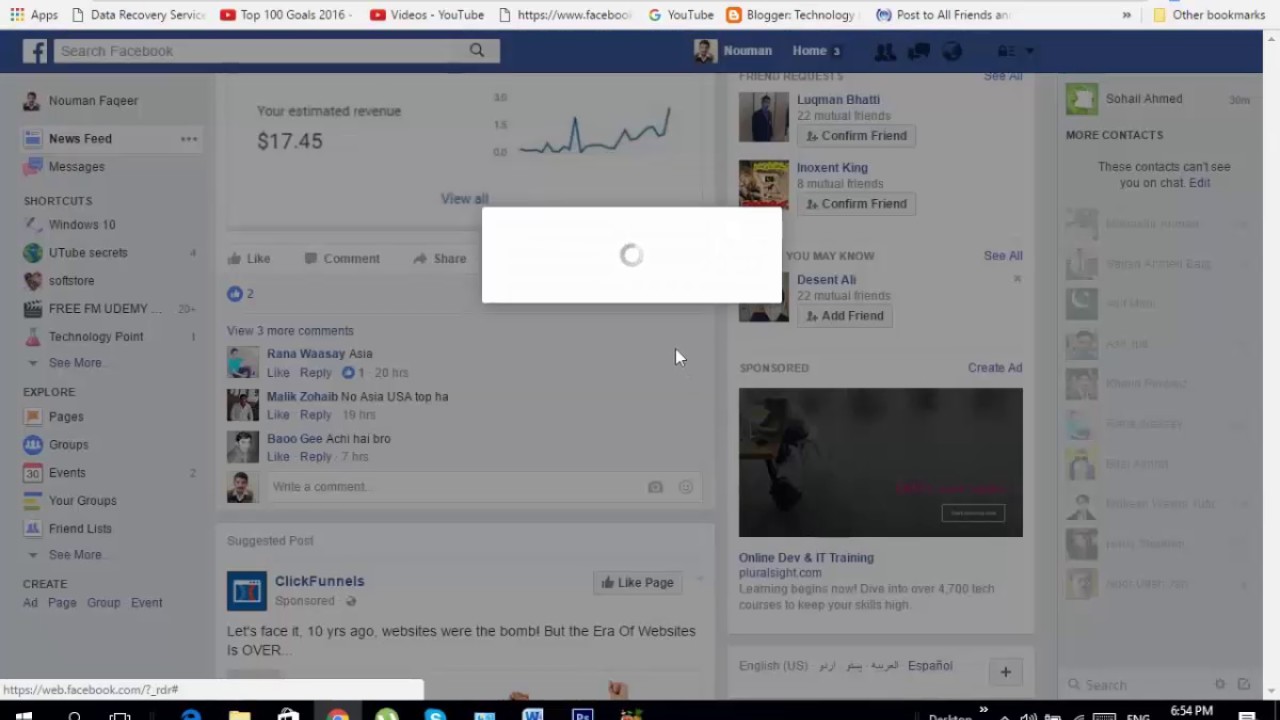Expand View 3 more comments
Screen dimensions: 1280x720
(x=290, y=330)
